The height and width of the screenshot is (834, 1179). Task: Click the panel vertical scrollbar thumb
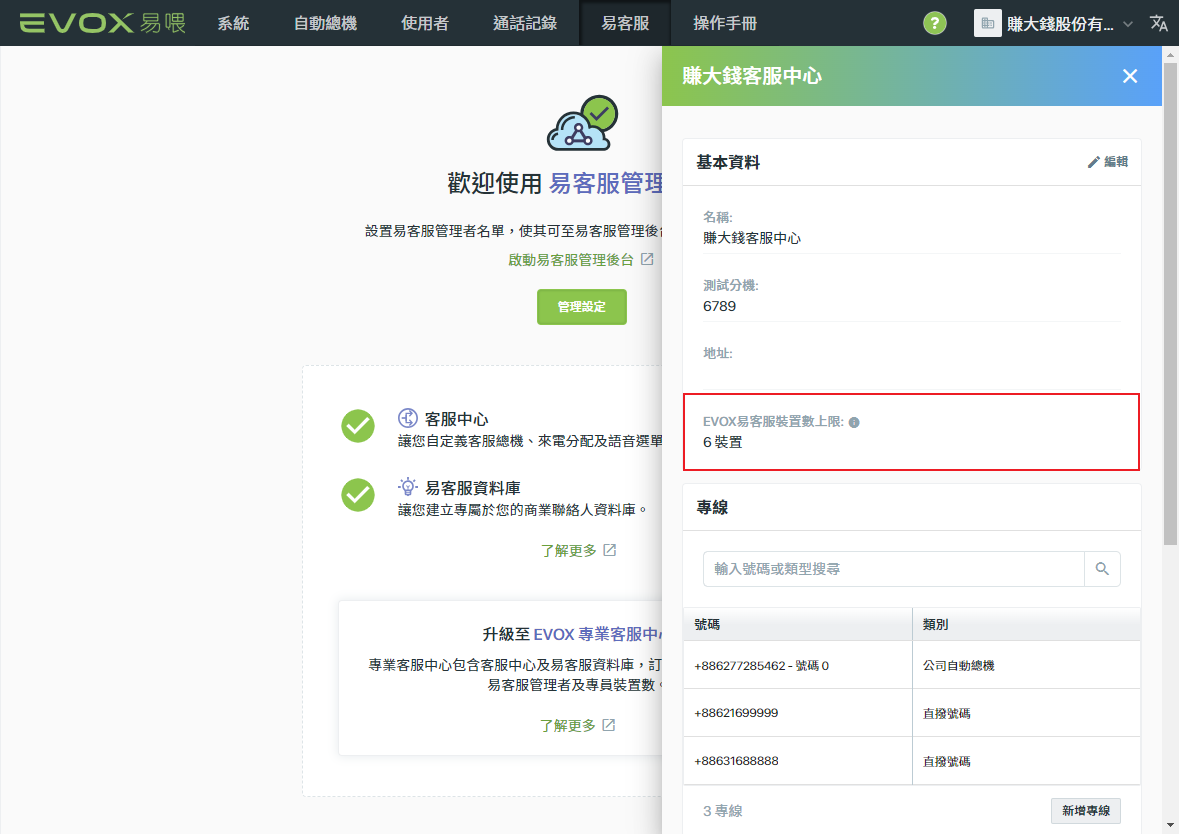click(x=1171, y=304)
